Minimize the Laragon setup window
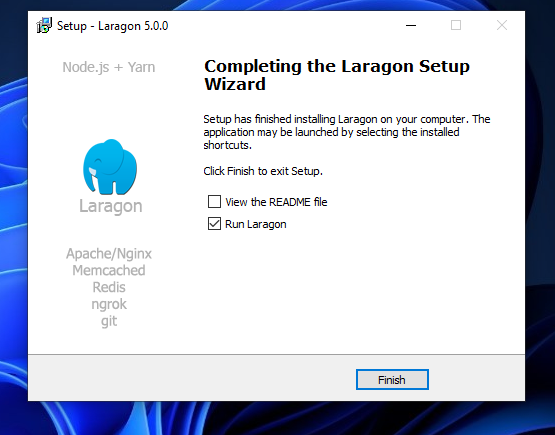555x435 pixels. [411, 25]
